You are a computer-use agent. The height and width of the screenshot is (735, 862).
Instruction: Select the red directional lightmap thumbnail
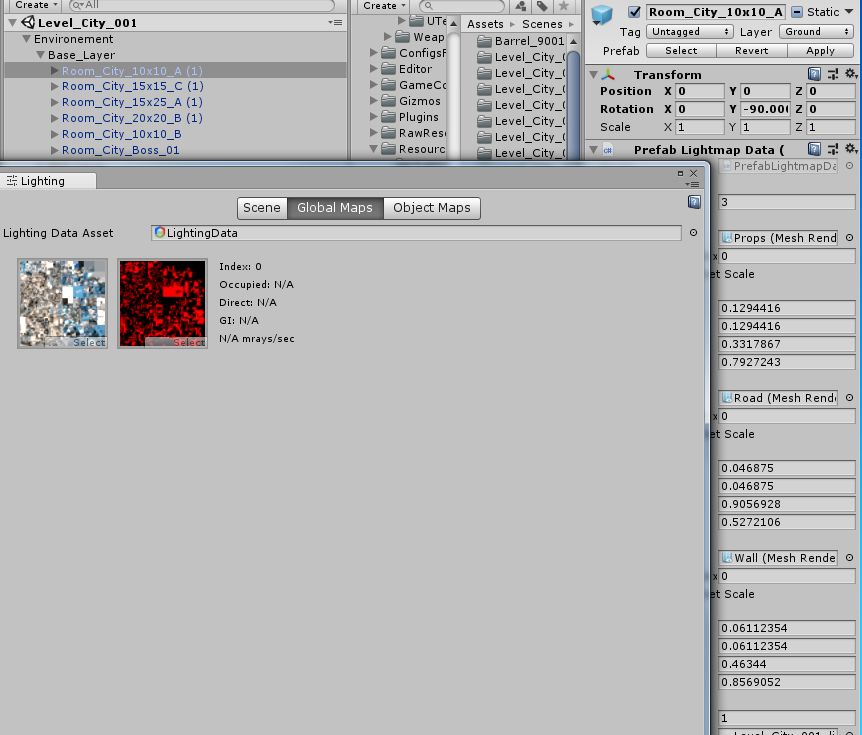pos(162,303)
